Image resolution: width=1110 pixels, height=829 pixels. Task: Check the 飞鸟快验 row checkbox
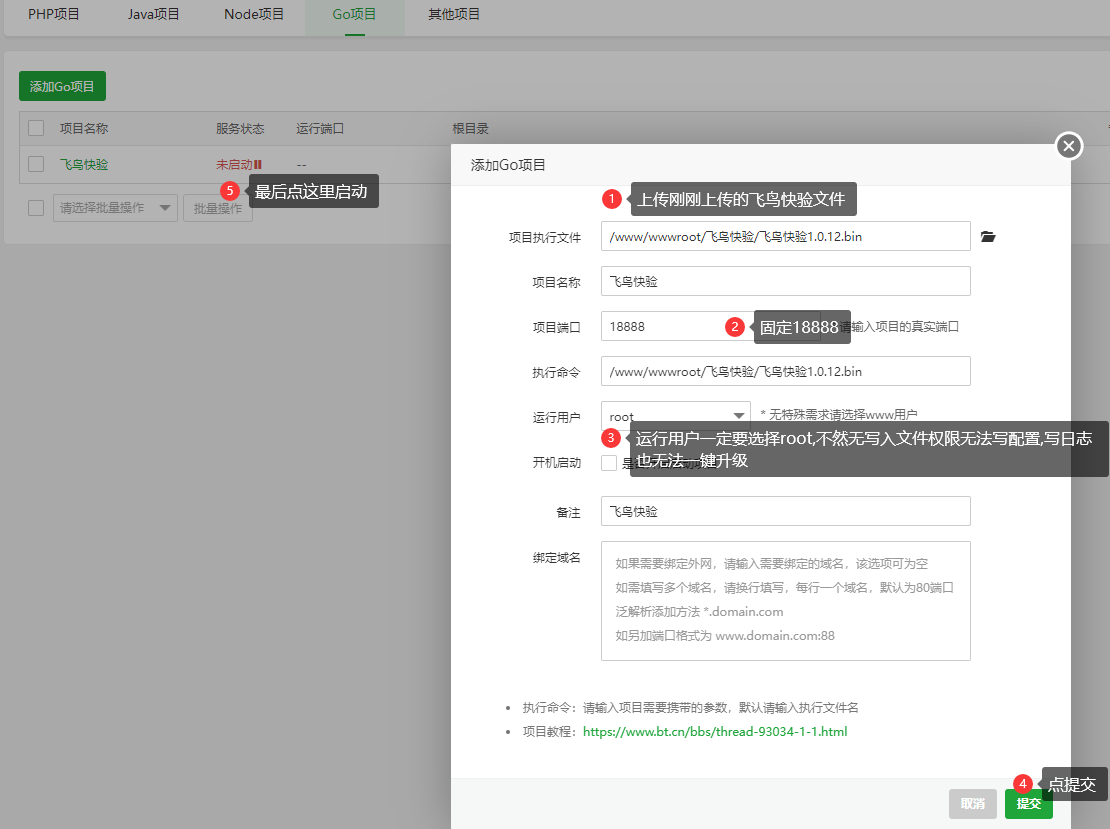(36, 164)
